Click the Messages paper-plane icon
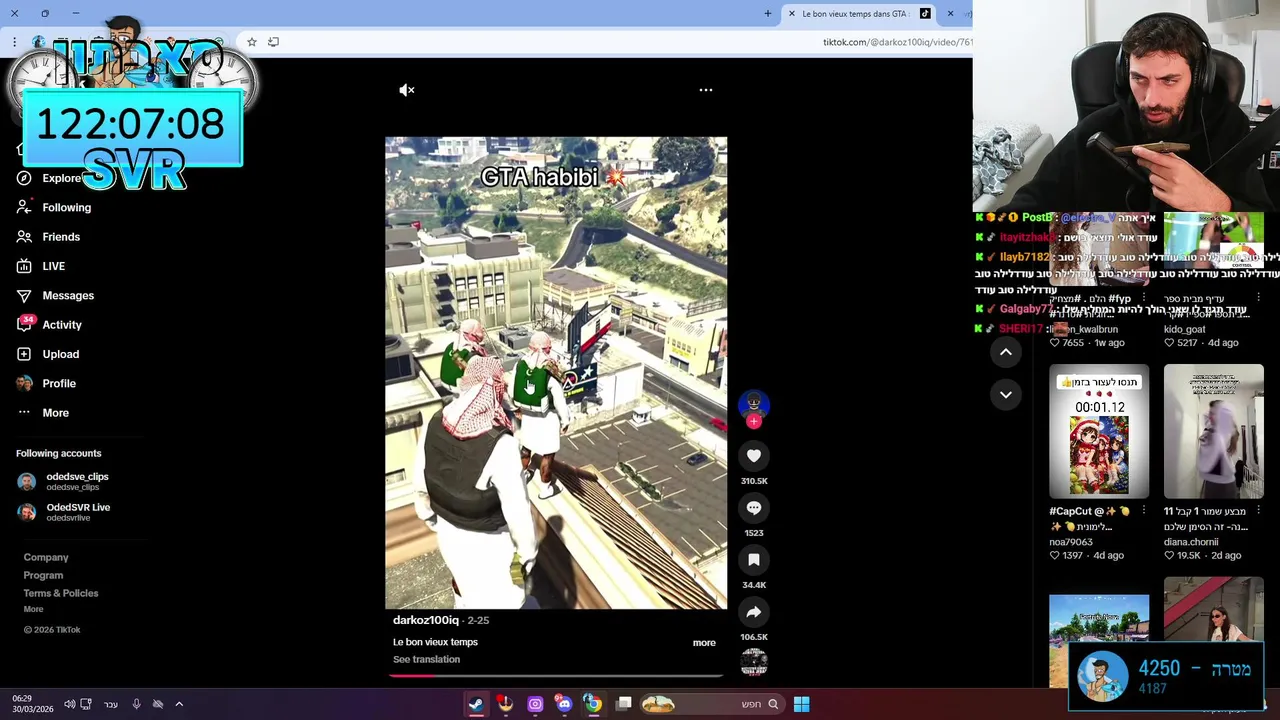The image size is (1280, 720). (24, 296)
